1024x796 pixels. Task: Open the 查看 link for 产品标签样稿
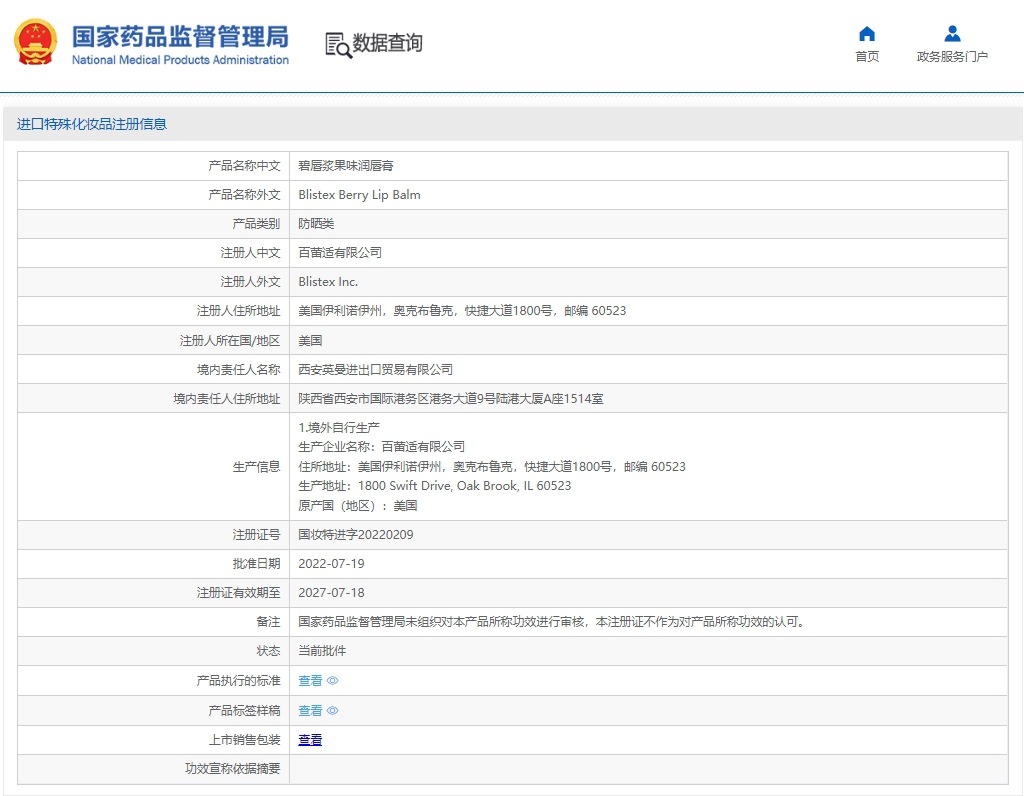(310, 711)
